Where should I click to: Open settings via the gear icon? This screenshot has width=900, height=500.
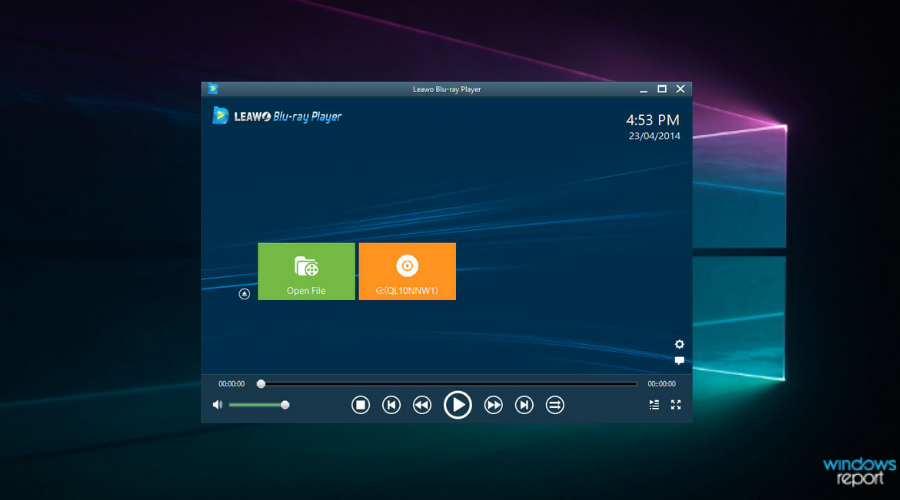coord(679,344)
